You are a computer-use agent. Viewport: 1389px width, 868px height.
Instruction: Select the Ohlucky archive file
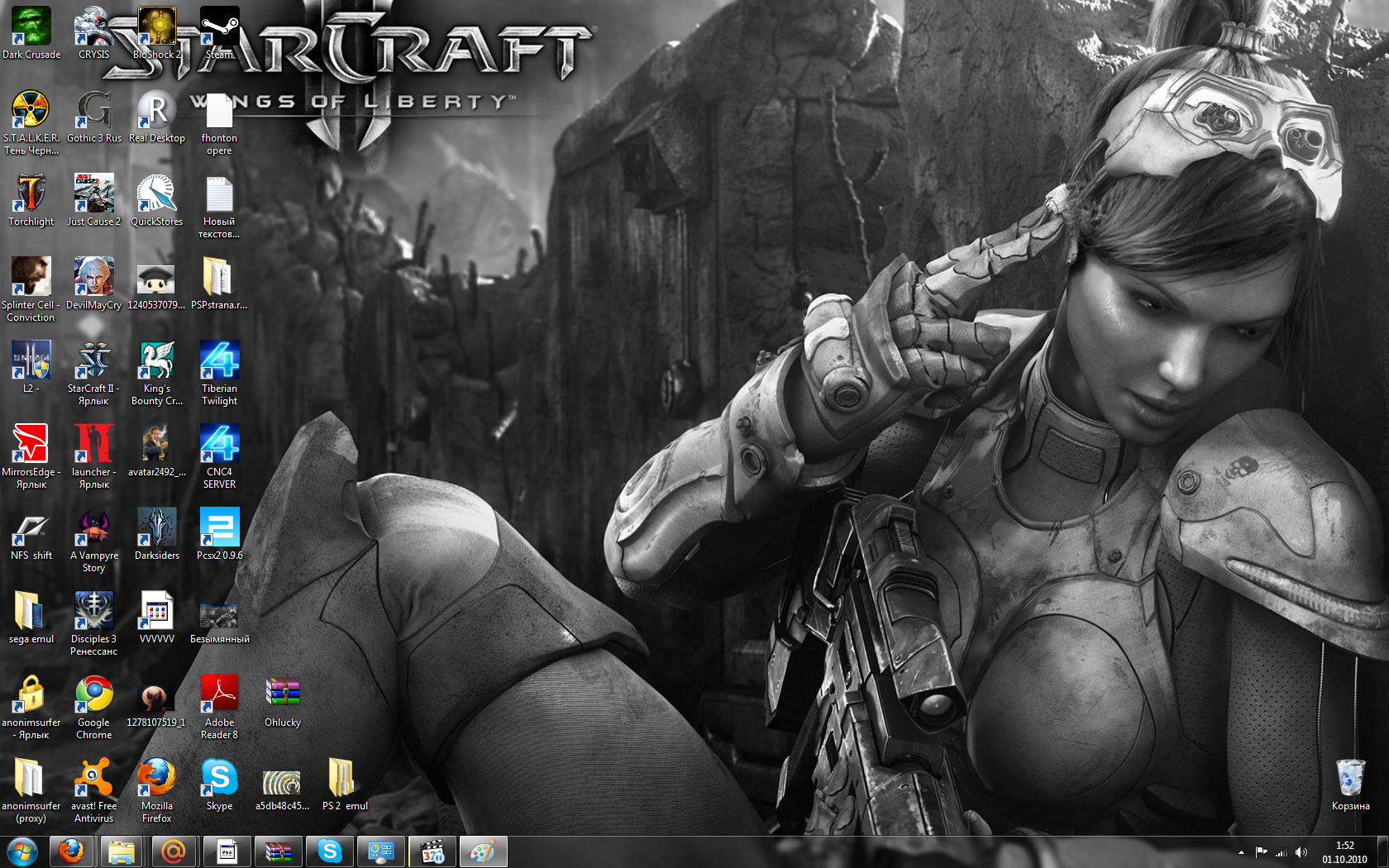pos(283,701)
